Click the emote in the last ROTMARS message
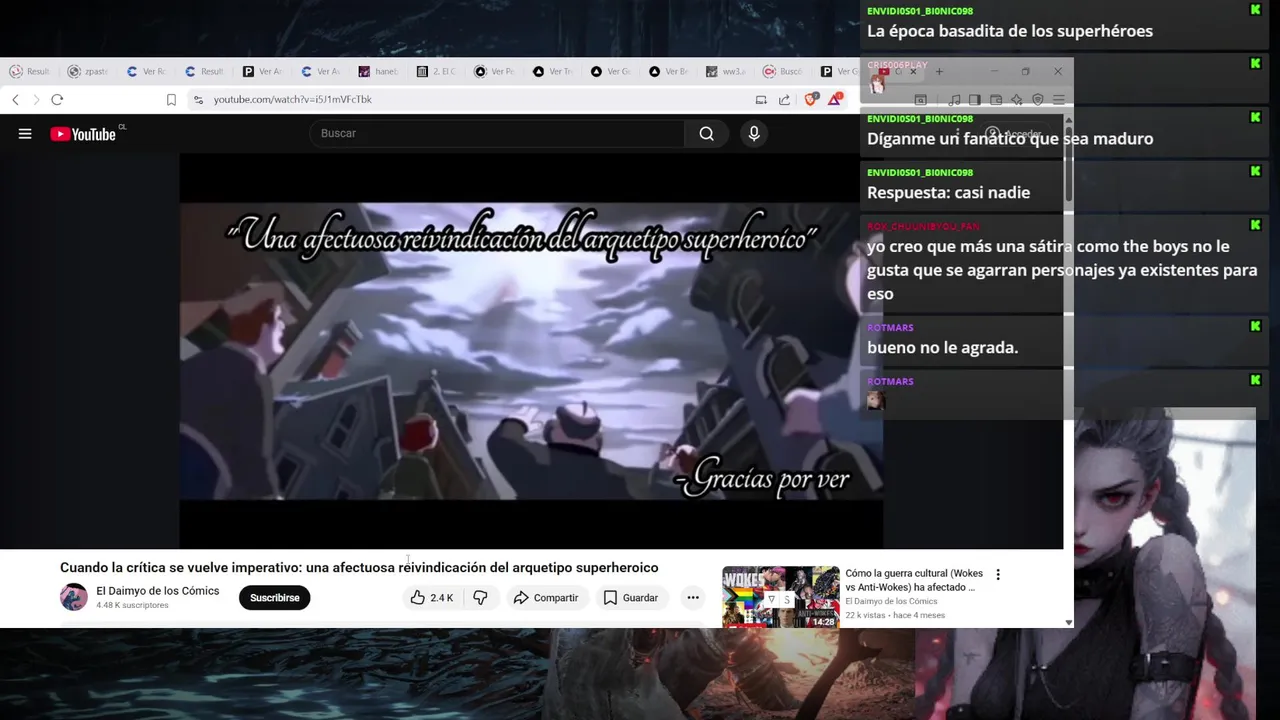 click(876, 400)
